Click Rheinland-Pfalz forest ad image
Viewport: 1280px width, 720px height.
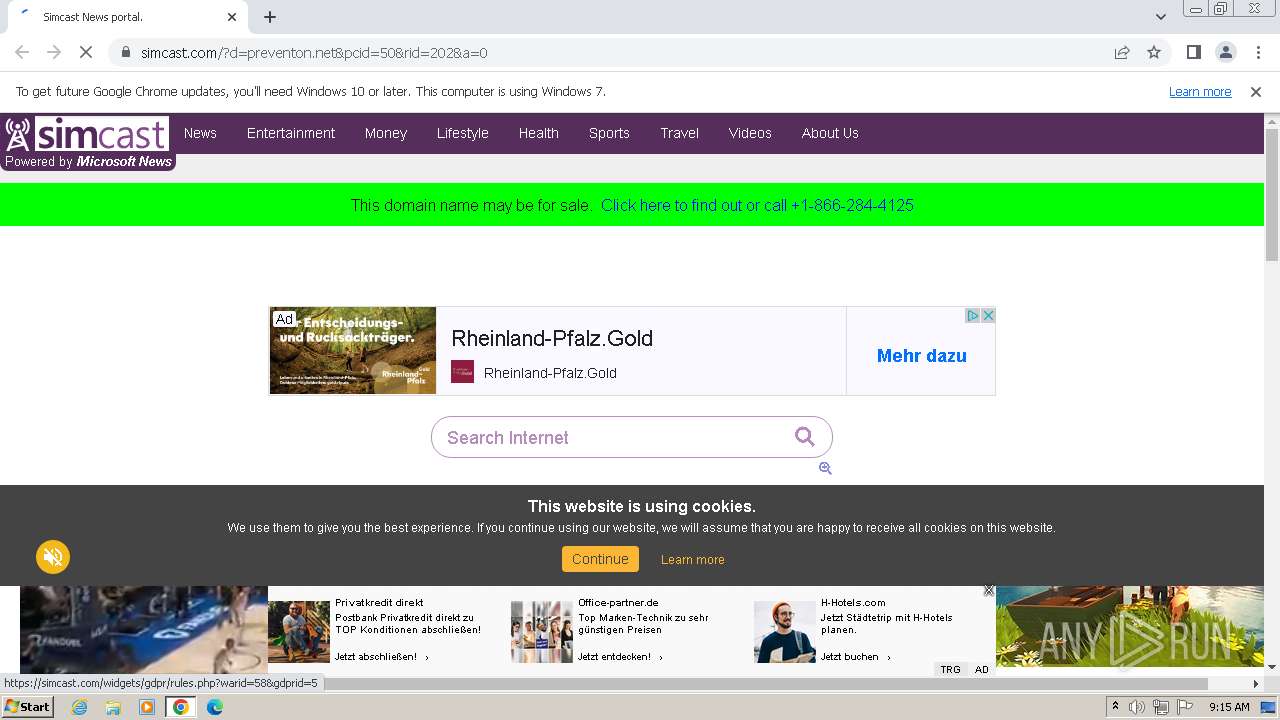(x=353, y=351)
